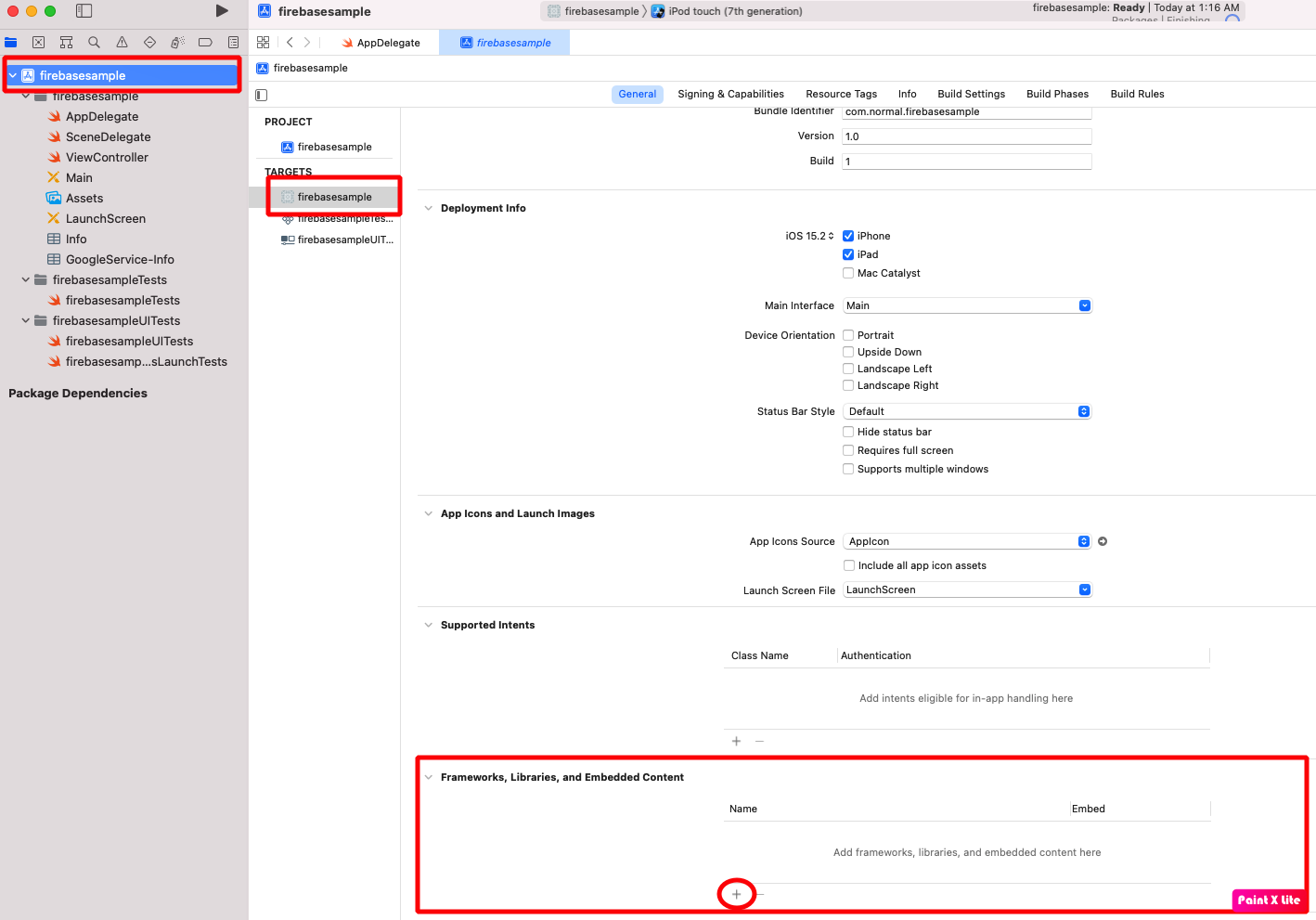Enable Landscape Left orientation

[848, 369]
